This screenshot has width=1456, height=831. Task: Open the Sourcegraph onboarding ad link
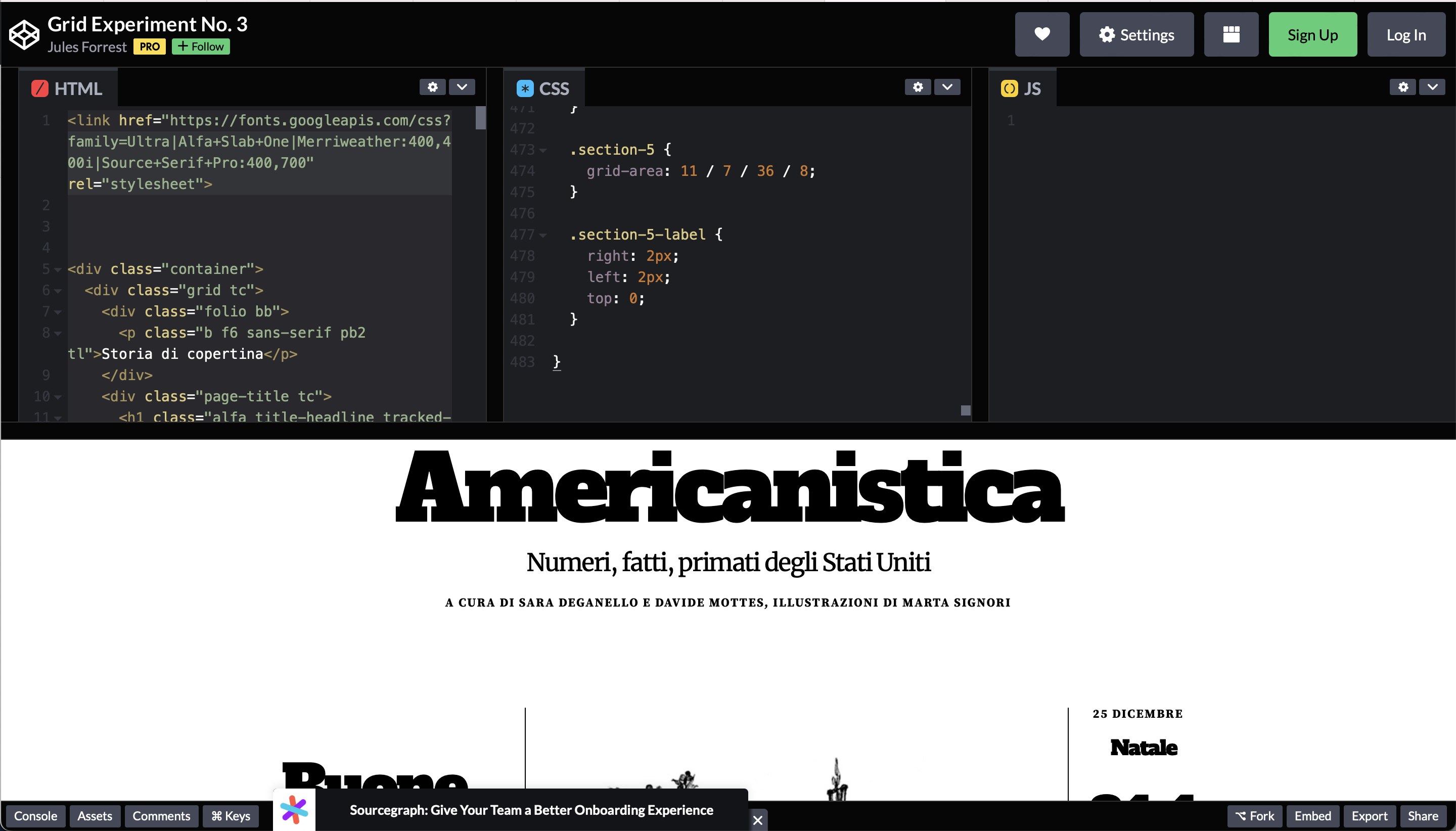[531, 810]
